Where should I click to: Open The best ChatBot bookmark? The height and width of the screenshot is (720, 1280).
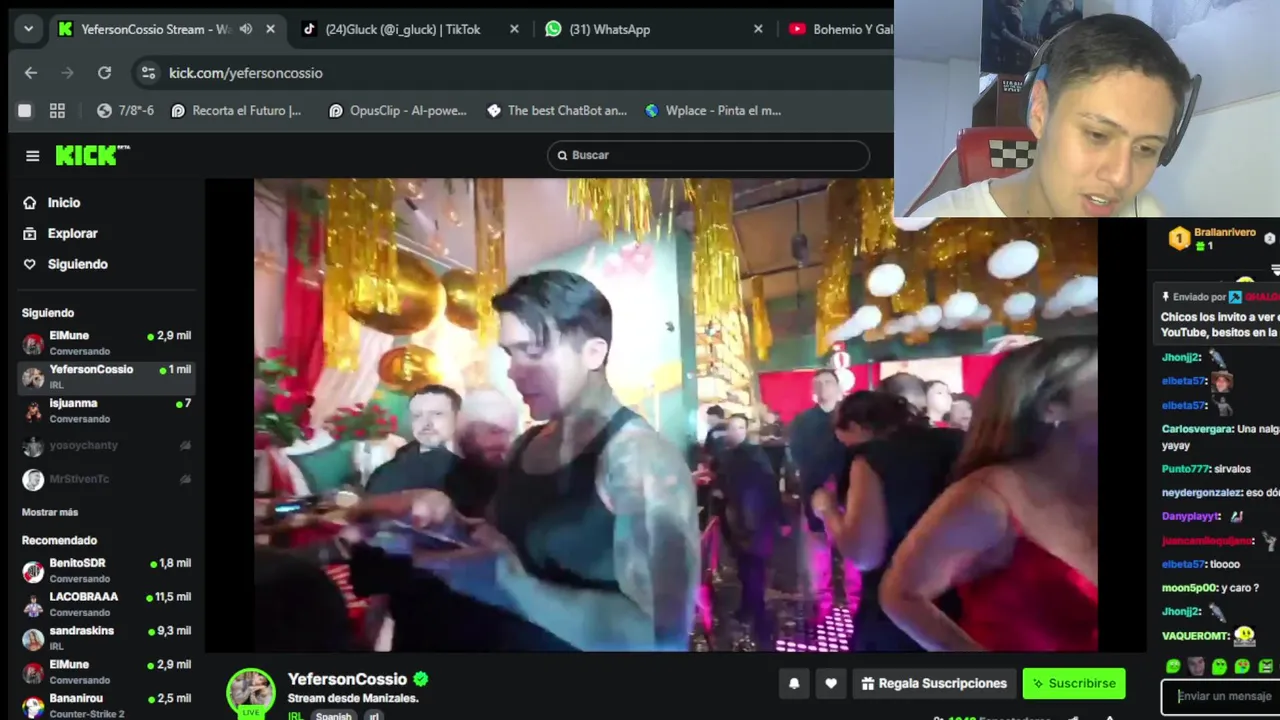[557, 111]
